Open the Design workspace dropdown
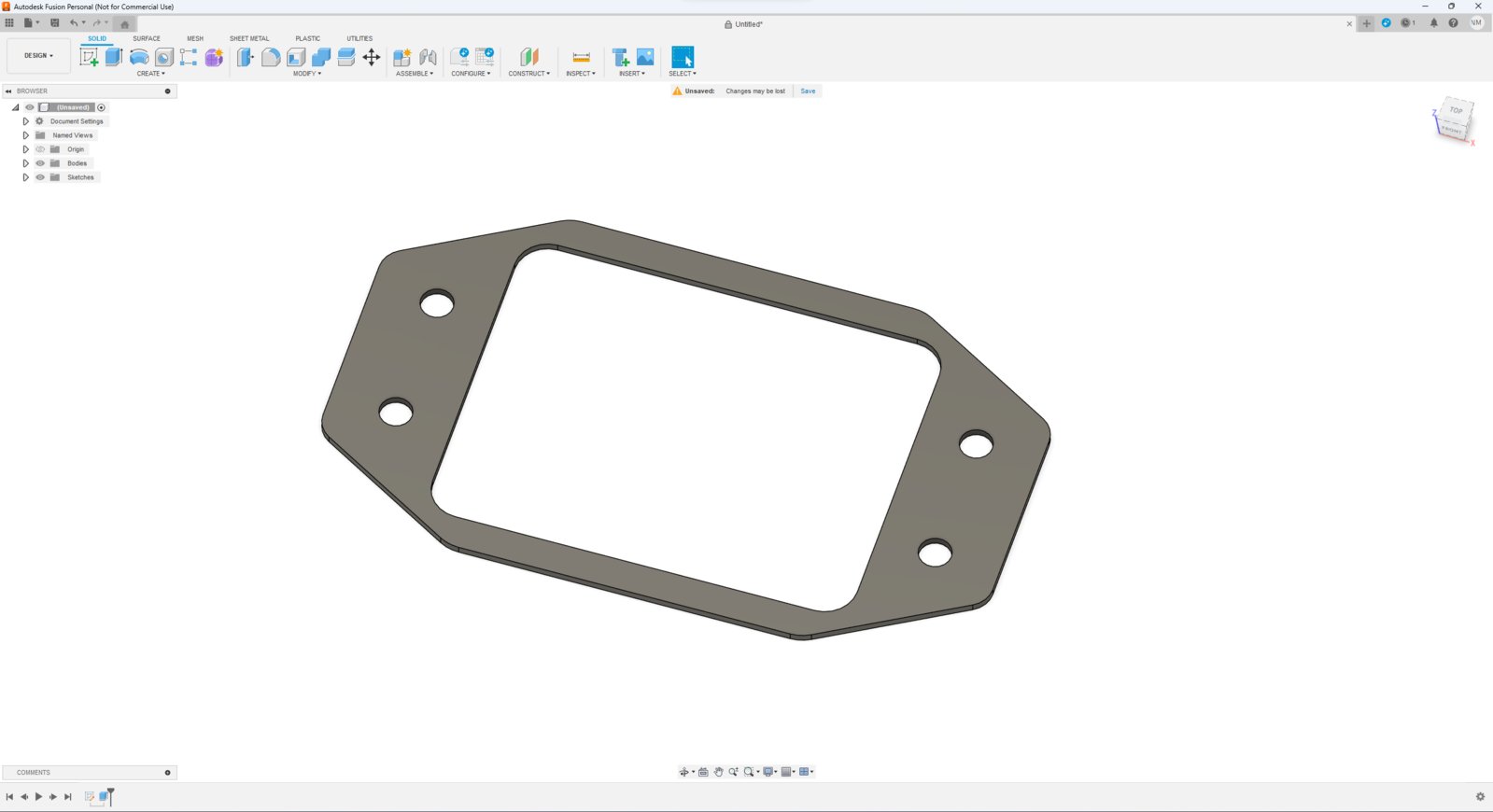The width and height of the screenshot is (1493, 812). [x=38, y=55]
